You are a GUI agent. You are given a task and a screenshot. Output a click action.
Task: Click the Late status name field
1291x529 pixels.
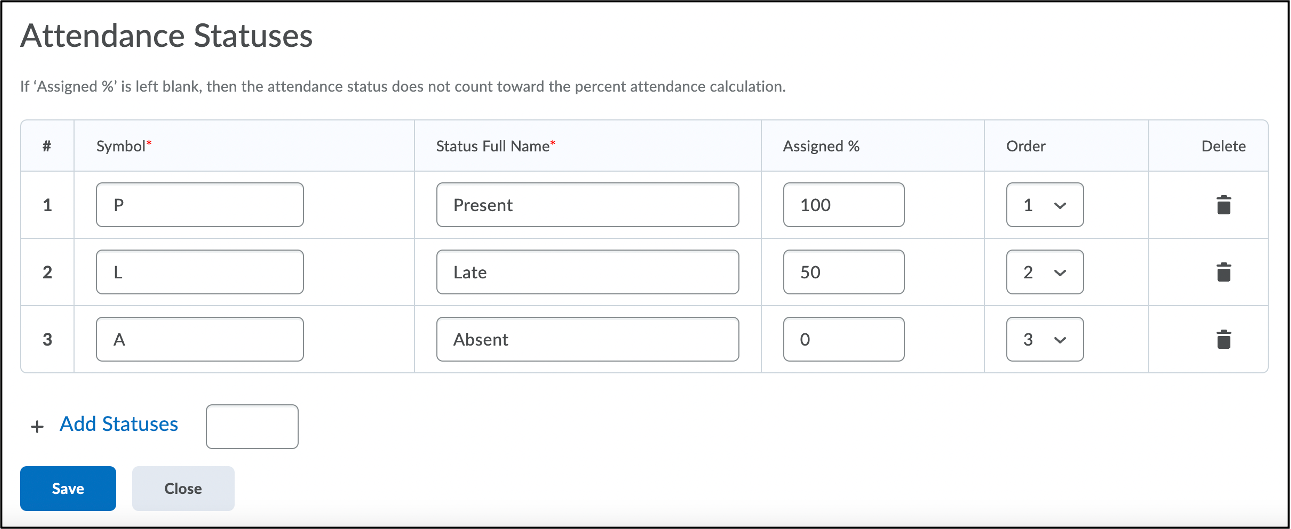coord(588,272)
